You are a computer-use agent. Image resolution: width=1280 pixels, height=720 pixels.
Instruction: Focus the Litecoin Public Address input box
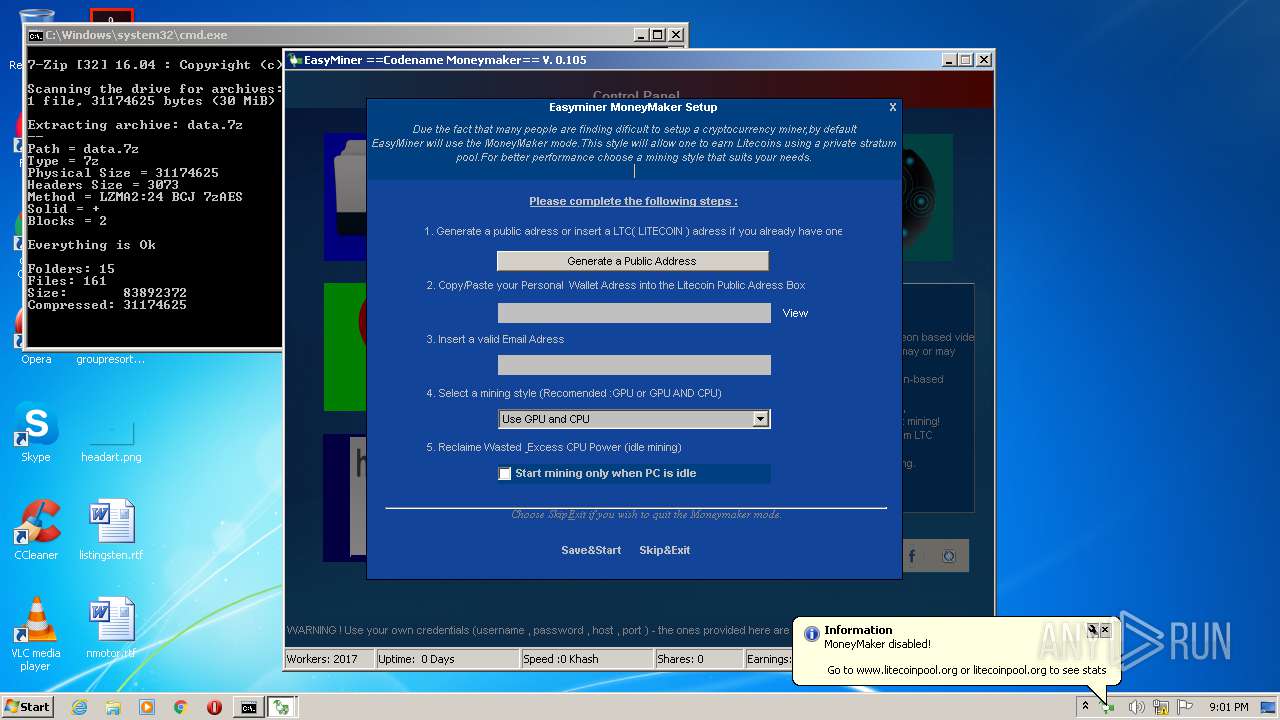pos(634,313)
